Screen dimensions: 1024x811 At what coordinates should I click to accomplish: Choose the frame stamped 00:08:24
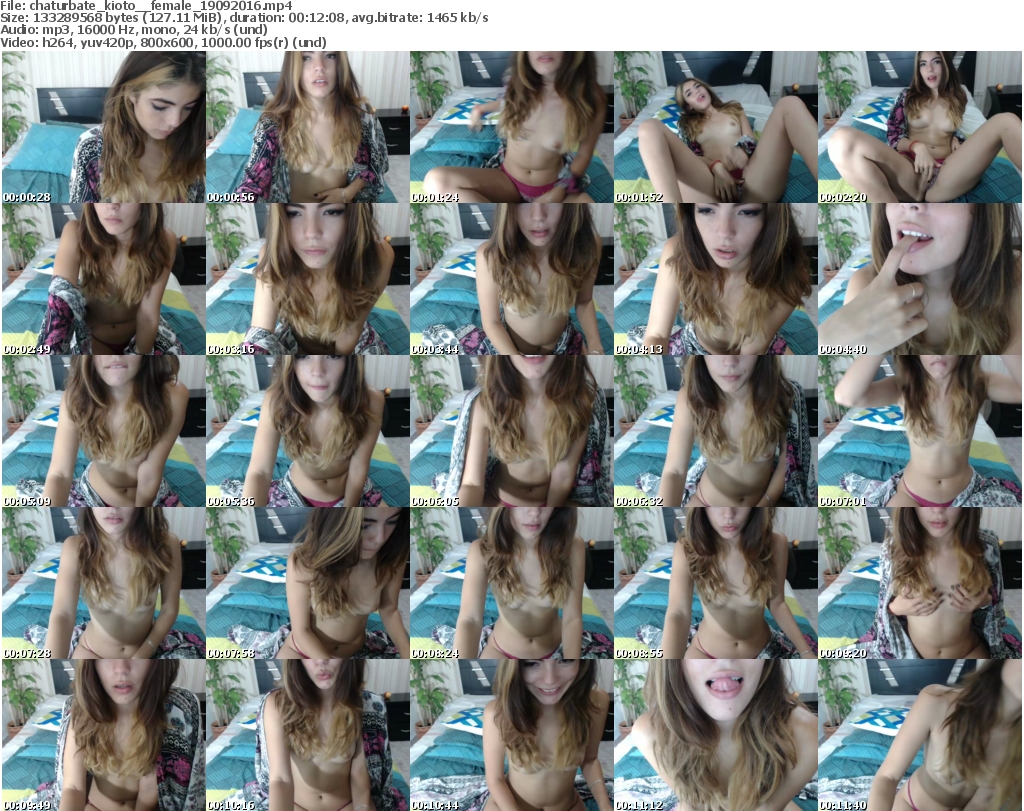pos(511,584)
